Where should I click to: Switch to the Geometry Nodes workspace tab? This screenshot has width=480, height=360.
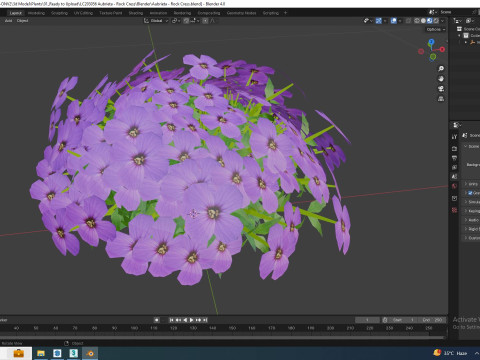[241, 13]
